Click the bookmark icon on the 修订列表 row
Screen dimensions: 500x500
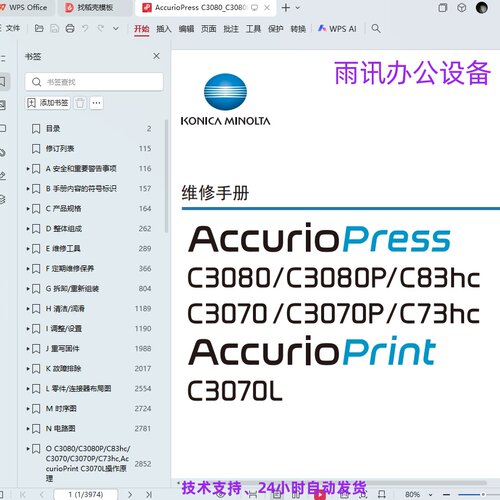[36, 149]
